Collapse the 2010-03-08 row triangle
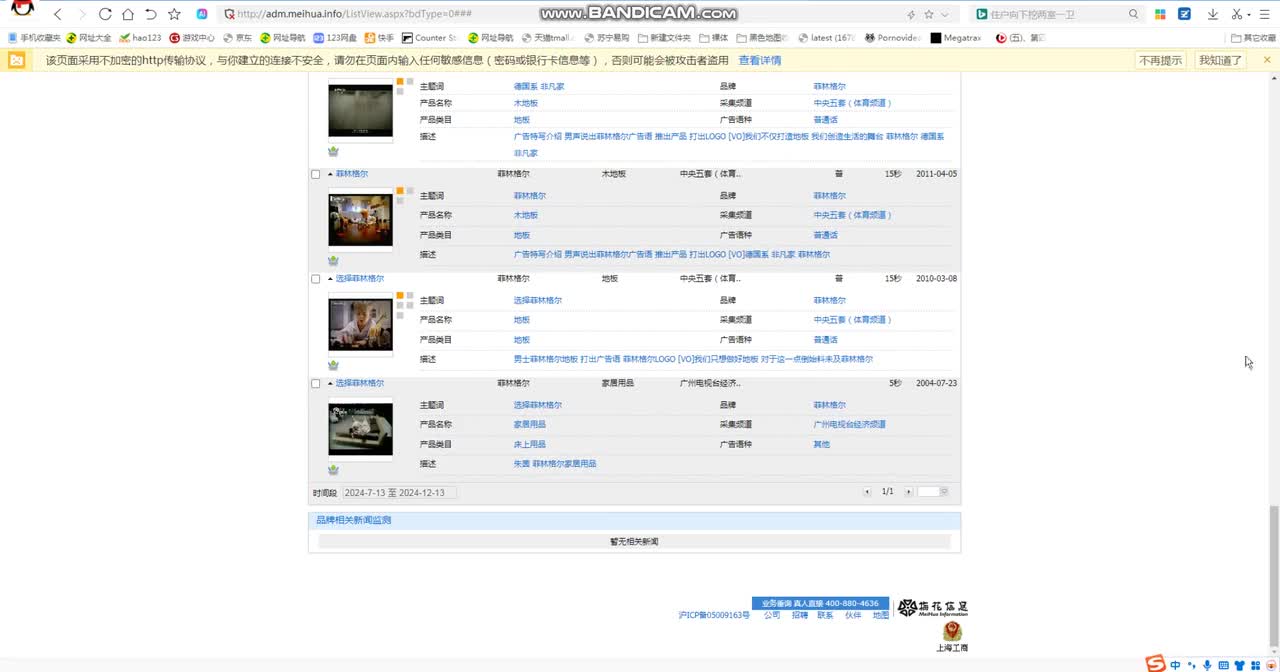This screenshot has width=1280, height=672. coord(330,279)
